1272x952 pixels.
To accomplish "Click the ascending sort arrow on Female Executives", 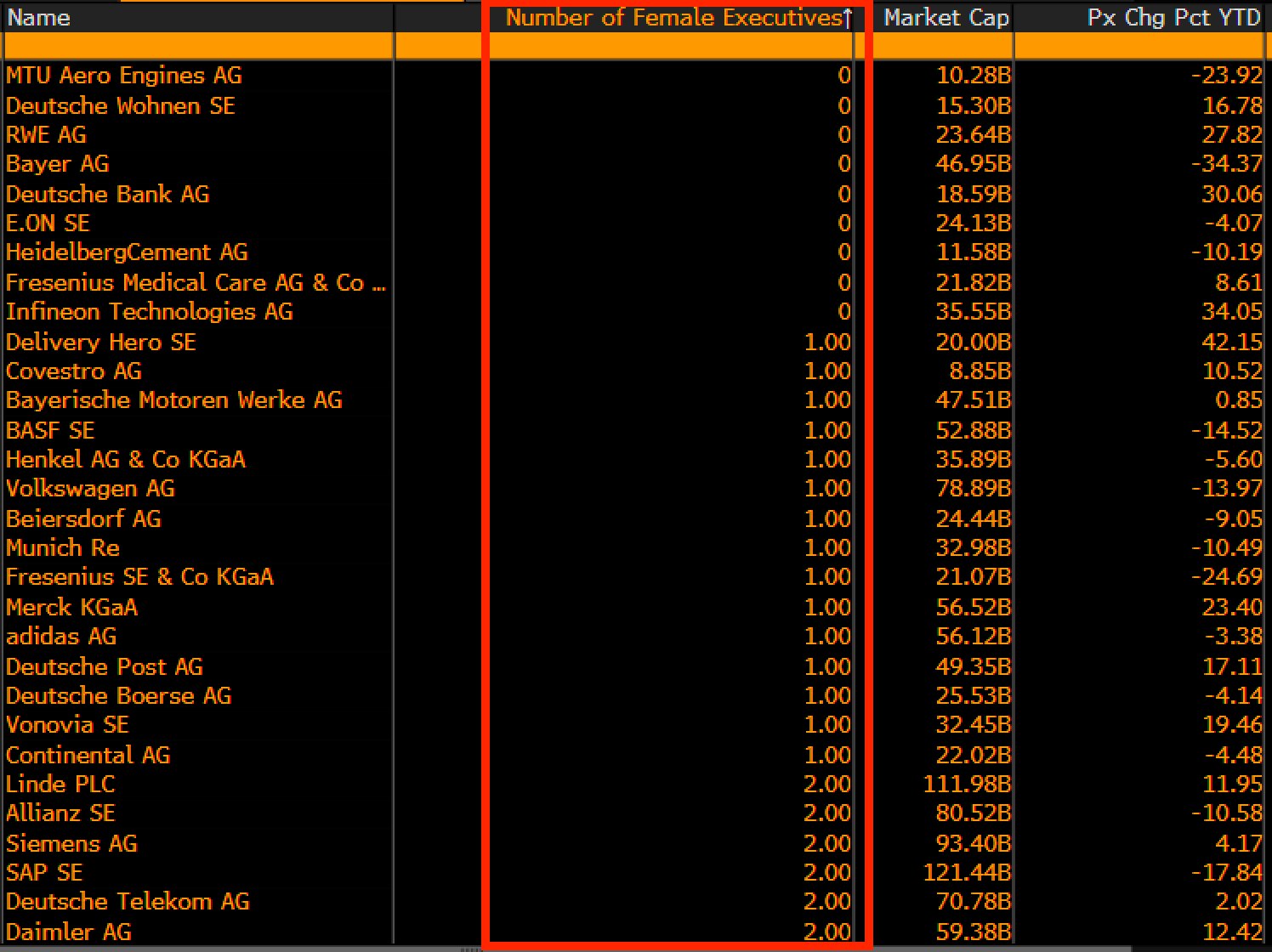I will [847, 19].
